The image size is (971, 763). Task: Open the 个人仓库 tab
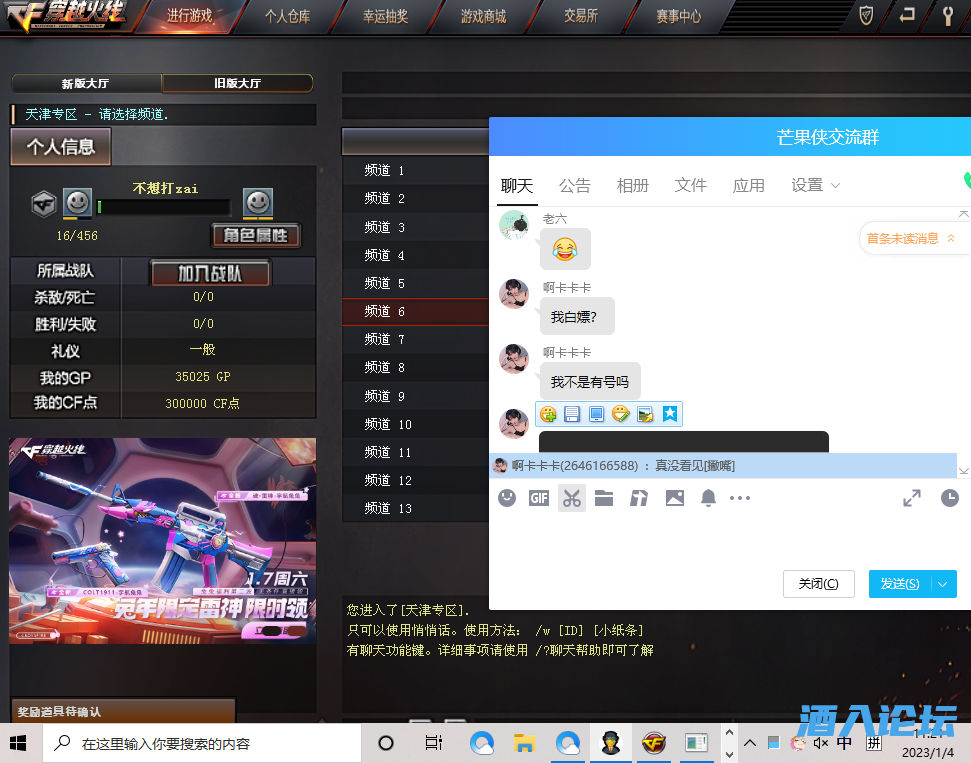287,16
